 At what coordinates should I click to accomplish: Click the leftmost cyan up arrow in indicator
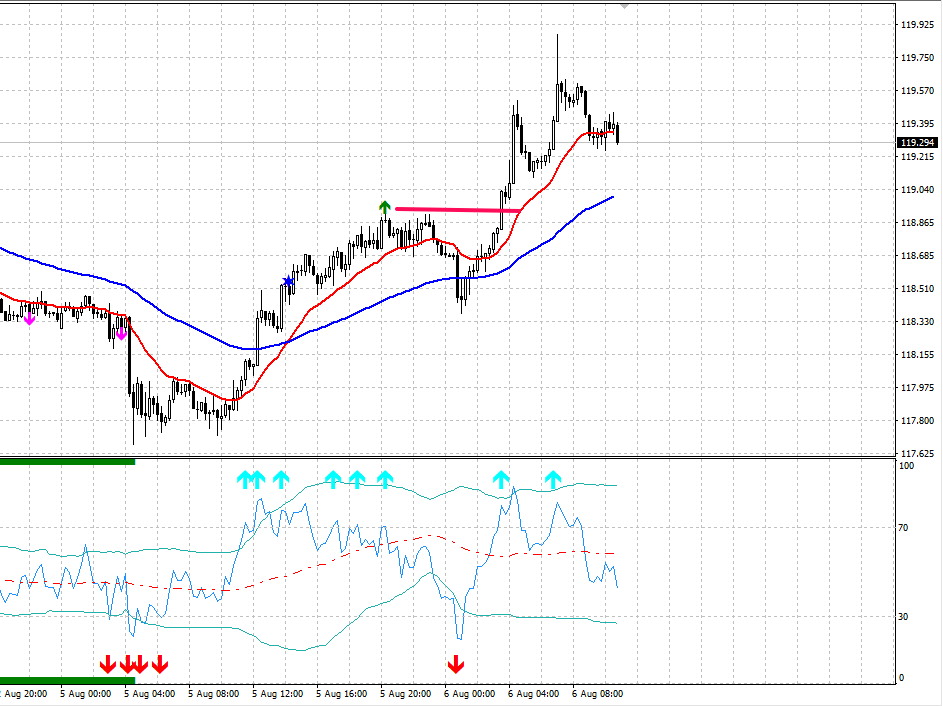(x=243, y=479)
